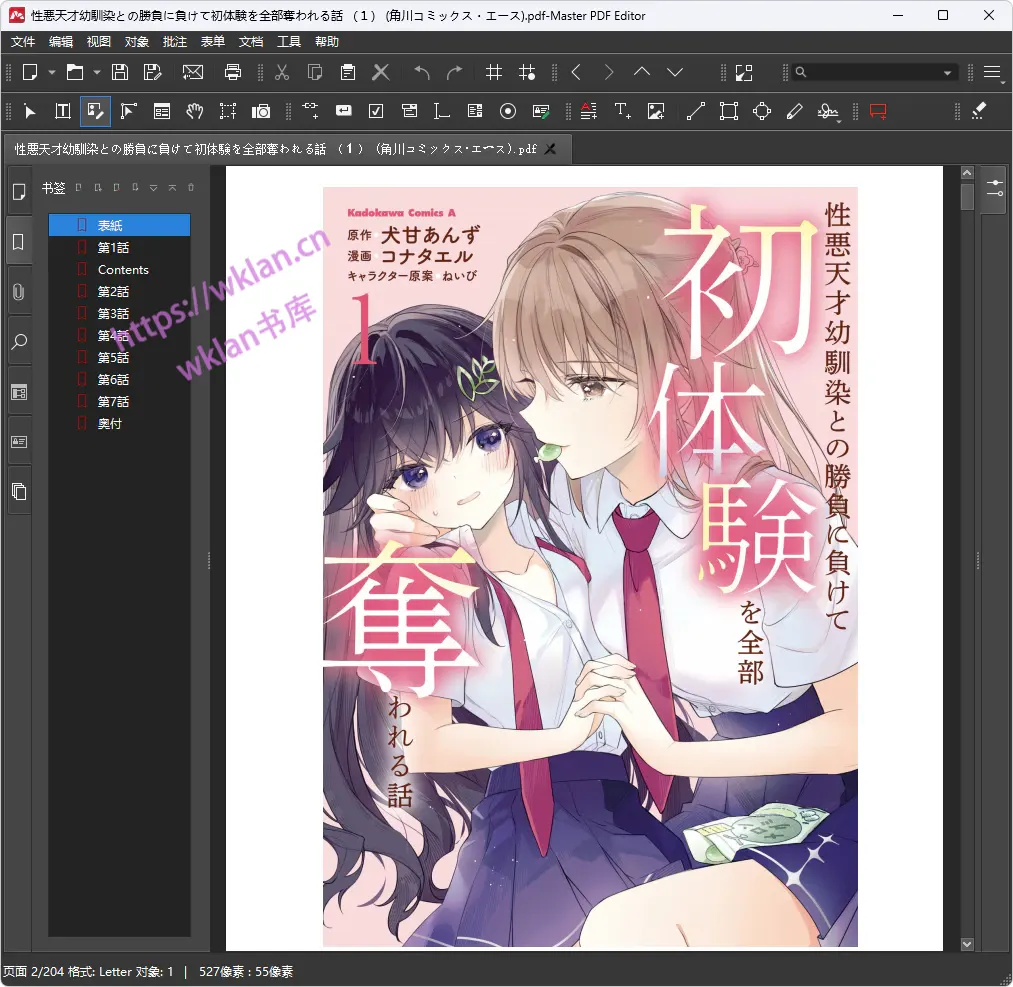
Task: Select the Eraser tool at toolbar end
Action: coord(979,111)
